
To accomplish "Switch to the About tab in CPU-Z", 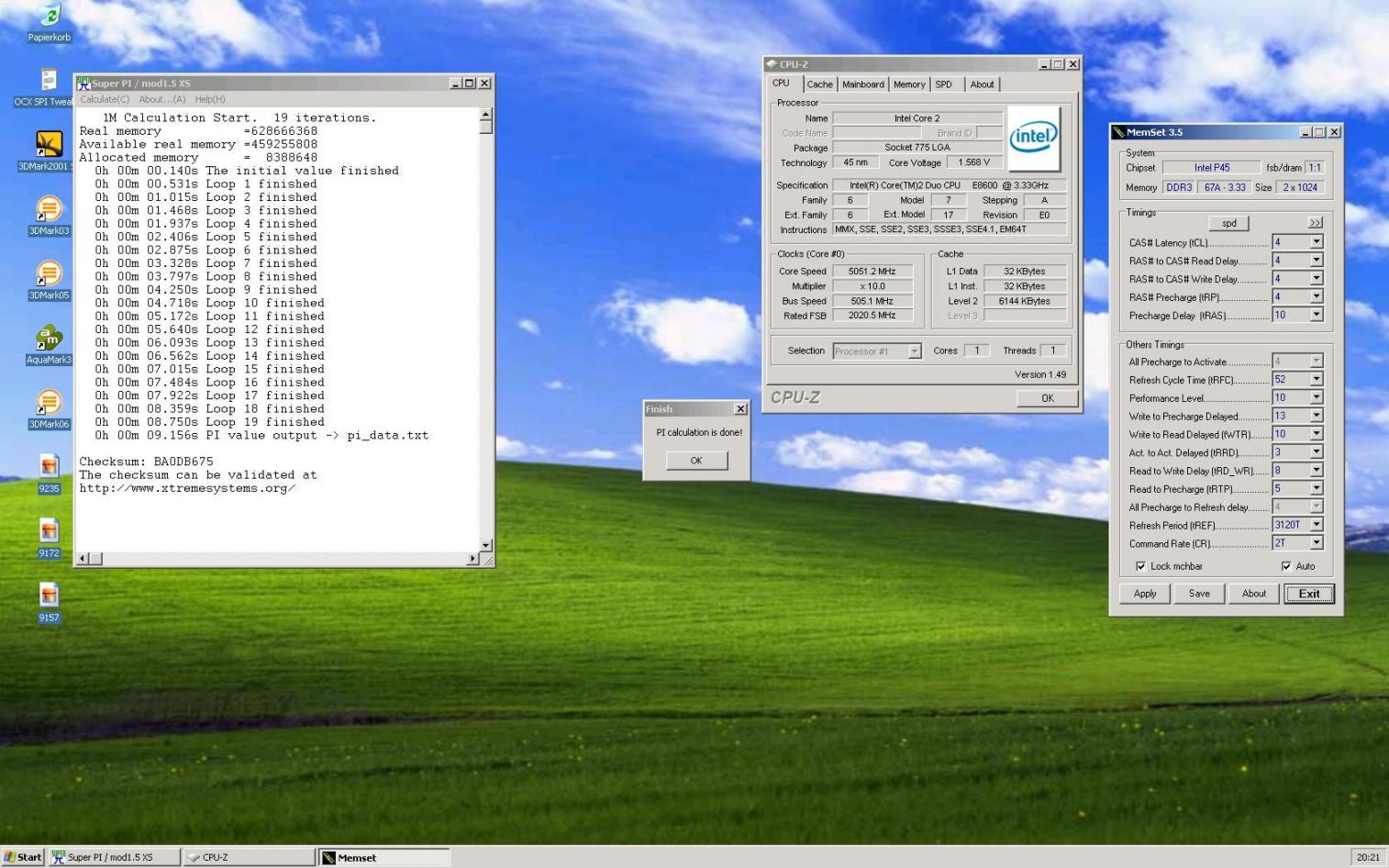I will (x=982, y=84).
